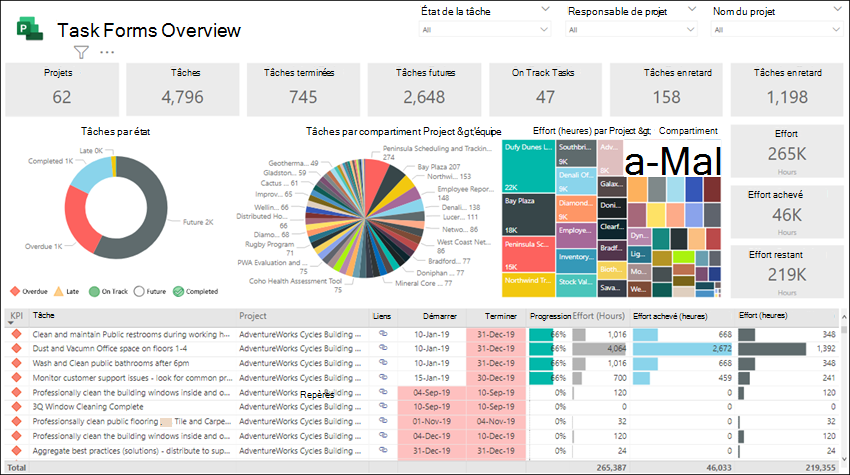
Task: Open the more options ellipsis
Action: click(x=107, y=52)
